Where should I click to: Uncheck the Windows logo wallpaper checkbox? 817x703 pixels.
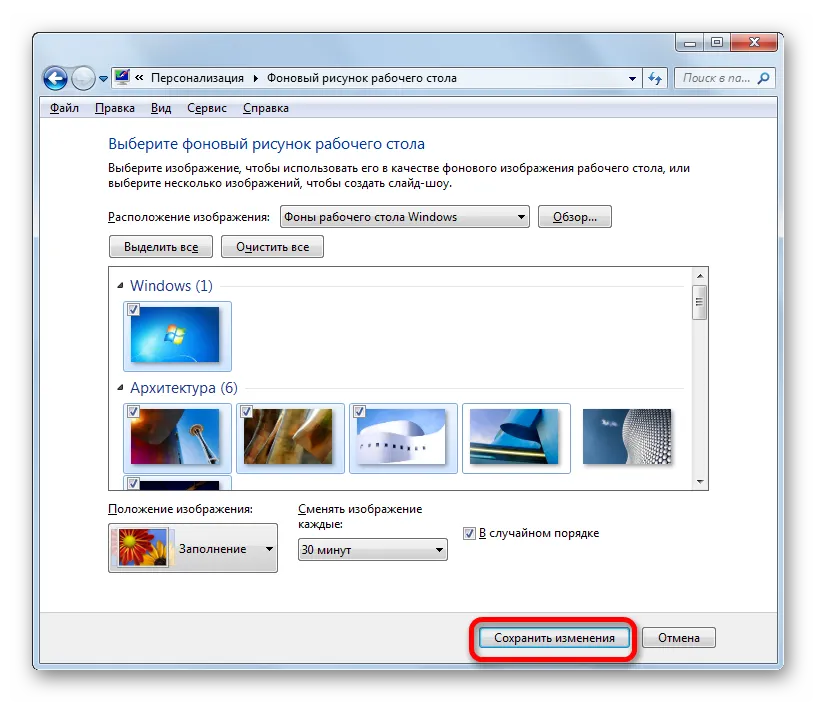[133, 310]
